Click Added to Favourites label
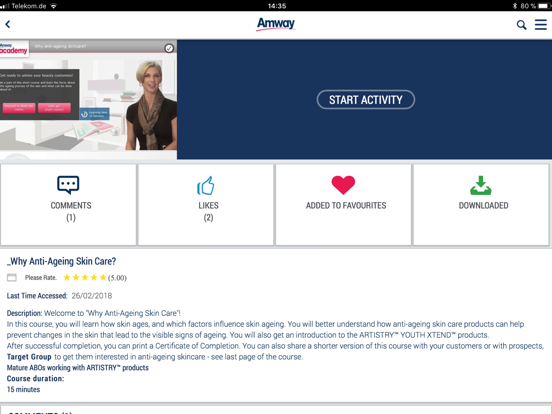This screenshot has height=414, width=552. (x=346, y=206)
